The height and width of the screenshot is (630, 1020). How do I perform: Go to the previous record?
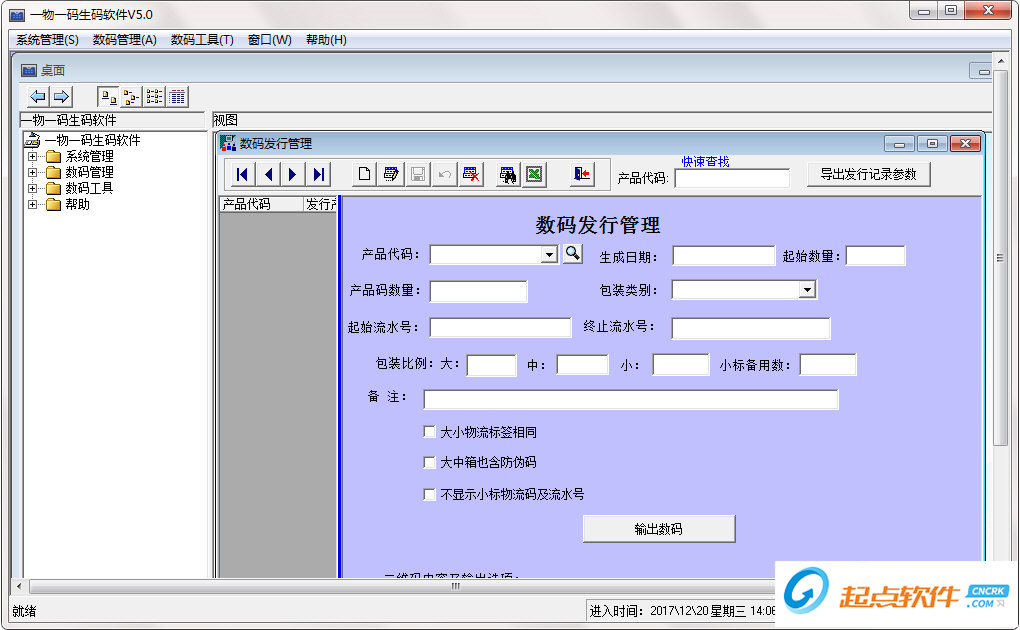pos(268,174)
